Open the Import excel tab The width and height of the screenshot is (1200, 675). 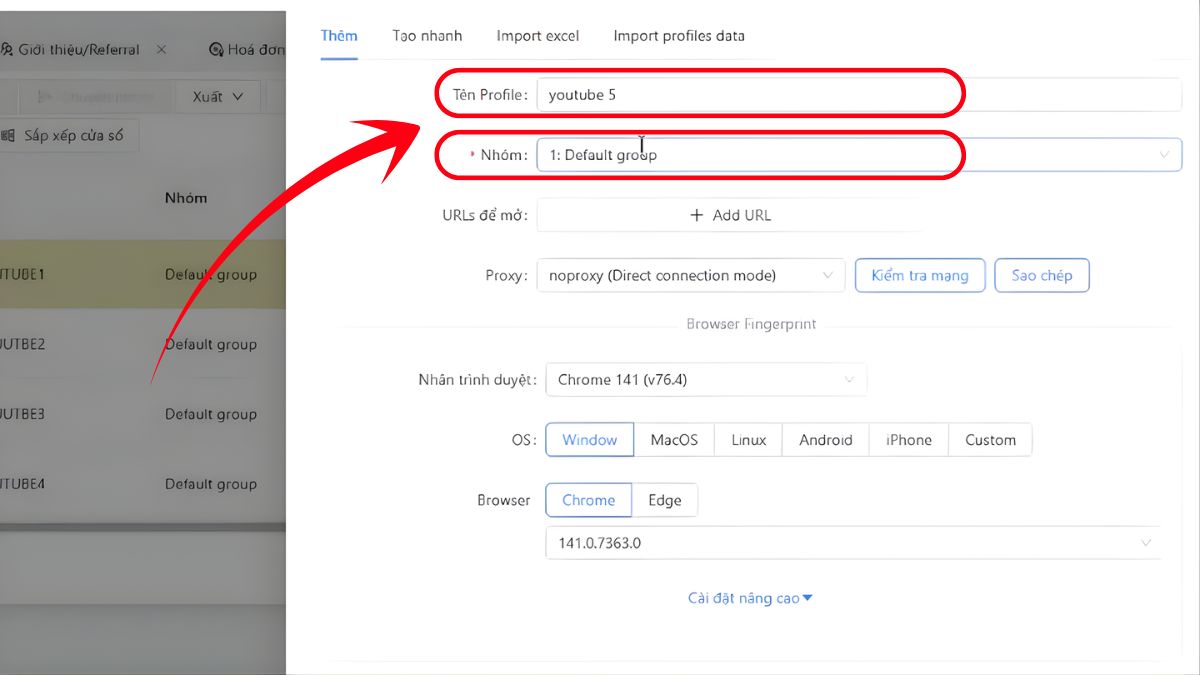(537, 36)
